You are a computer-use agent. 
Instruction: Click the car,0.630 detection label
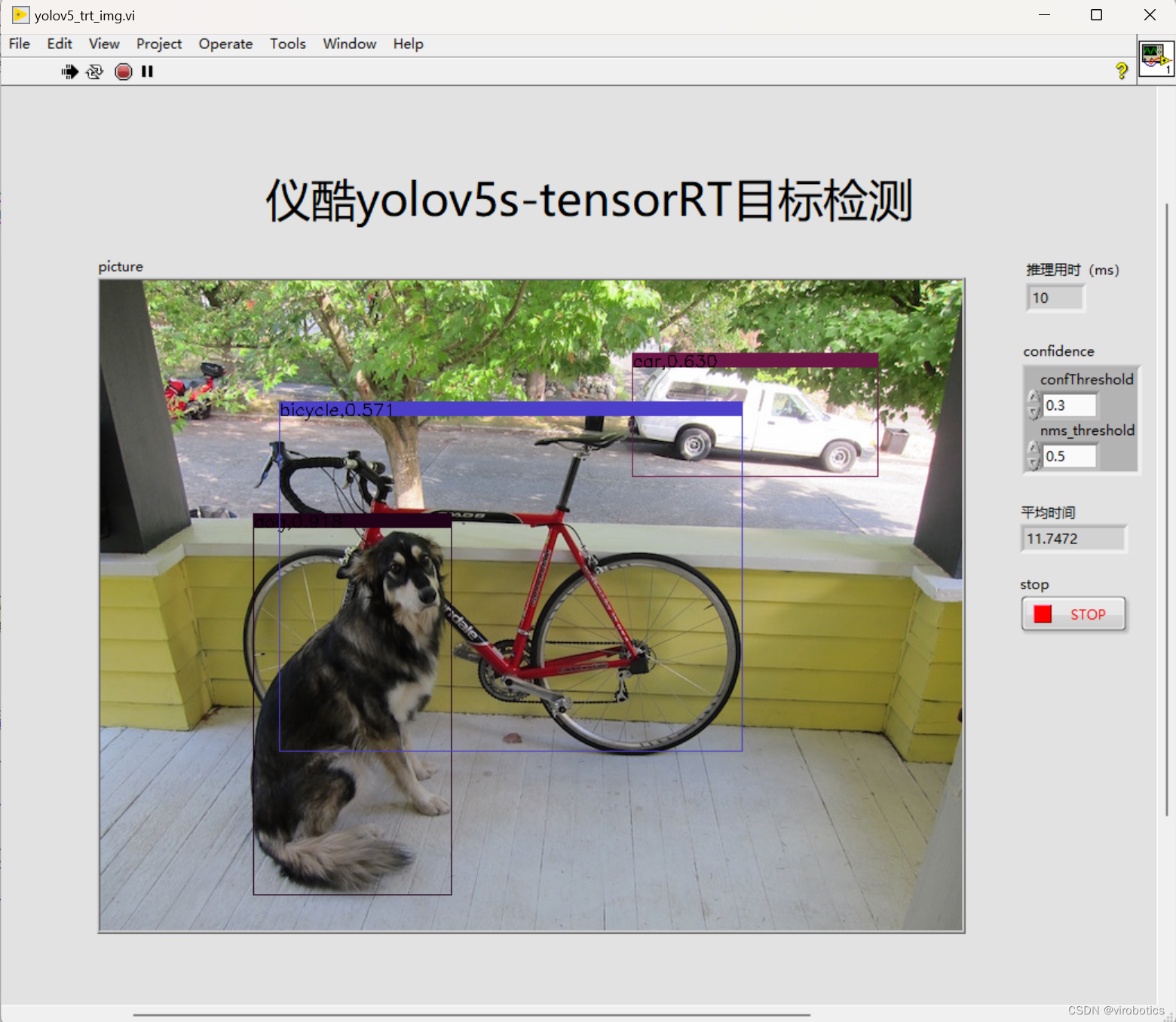[675, 361]
